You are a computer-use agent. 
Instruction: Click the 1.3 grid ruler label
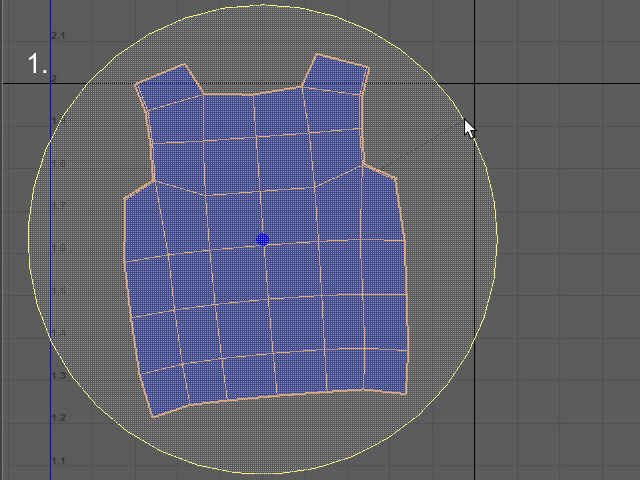tap(58, 376)
